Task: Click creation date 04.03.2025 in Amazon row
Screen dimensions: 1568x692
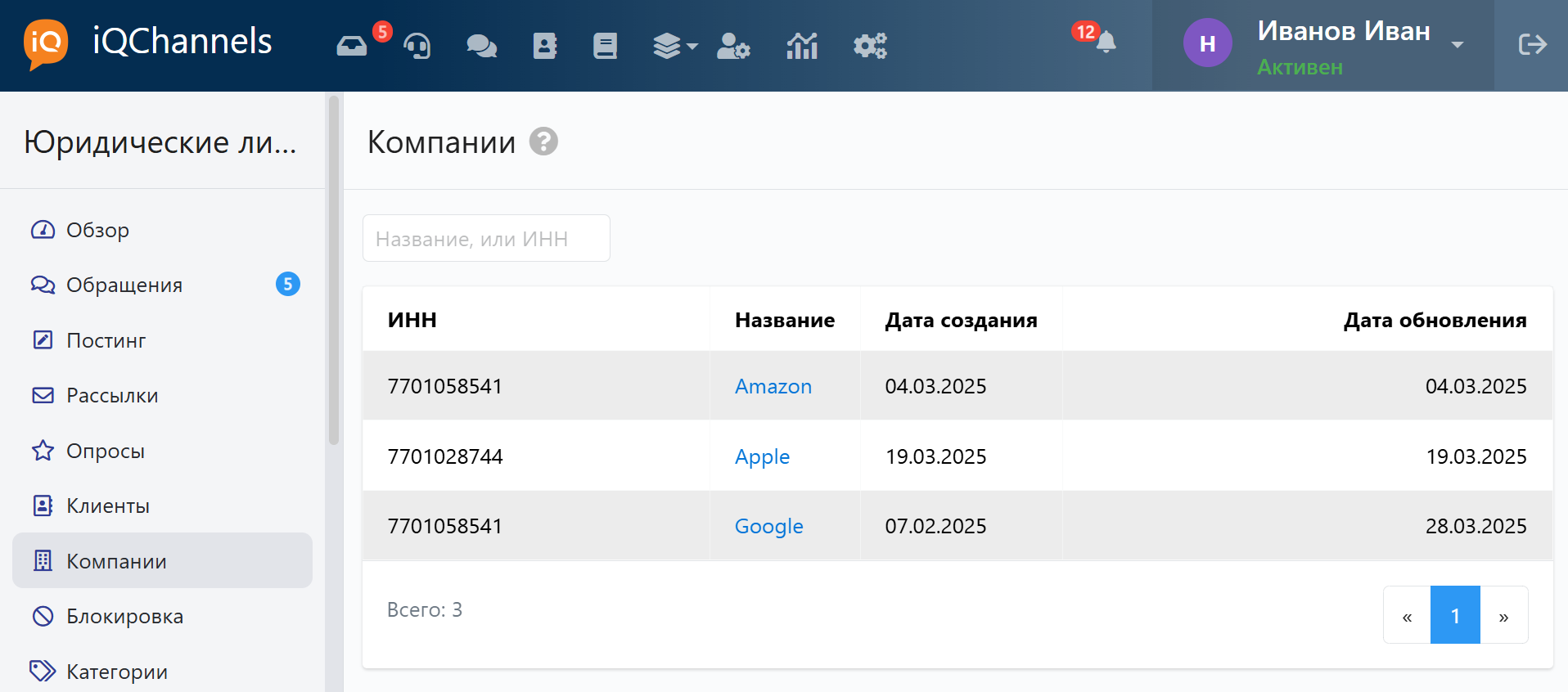Action: pos(935,386)
